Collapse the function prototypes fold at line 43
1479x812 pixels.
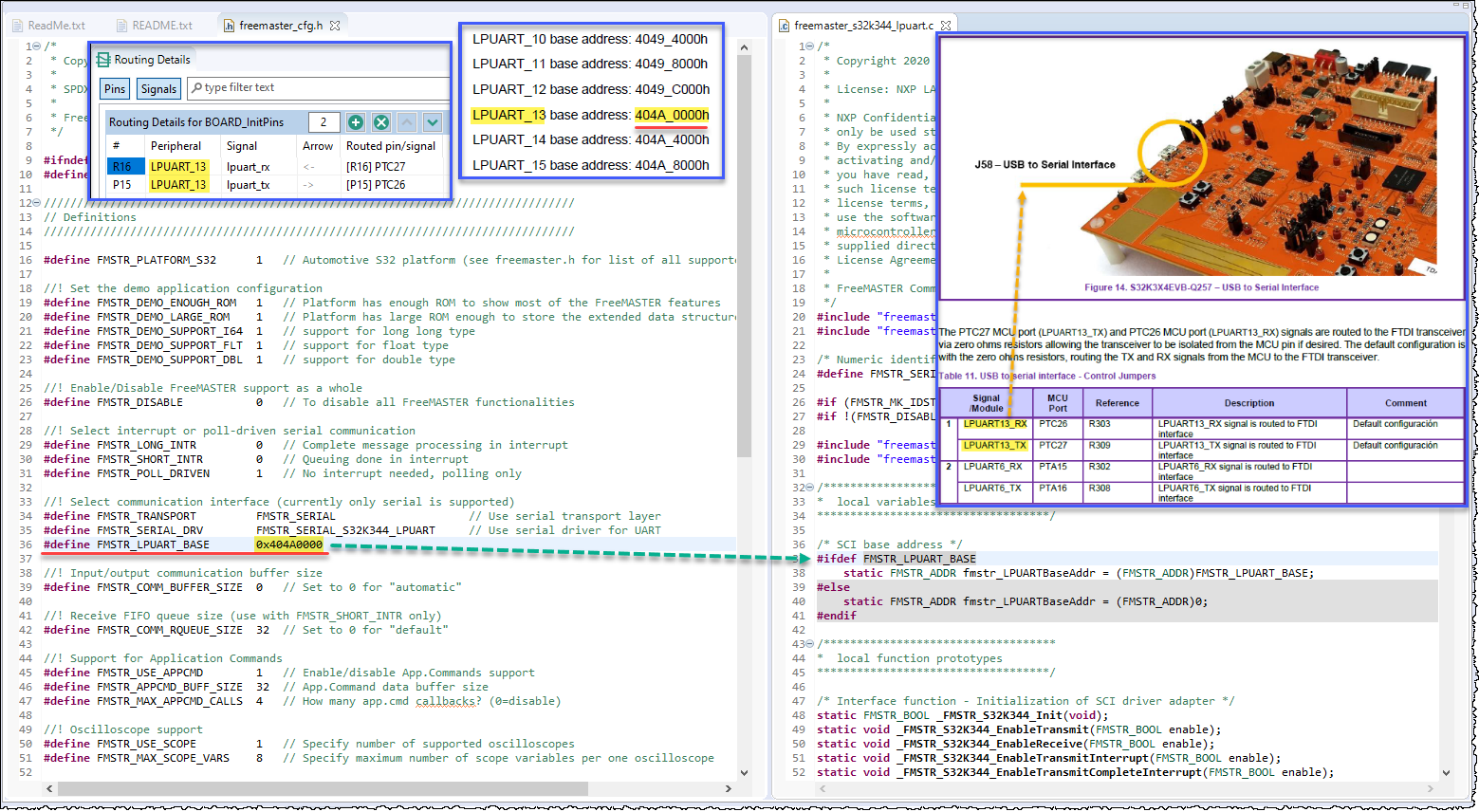(x=807, y=643)
